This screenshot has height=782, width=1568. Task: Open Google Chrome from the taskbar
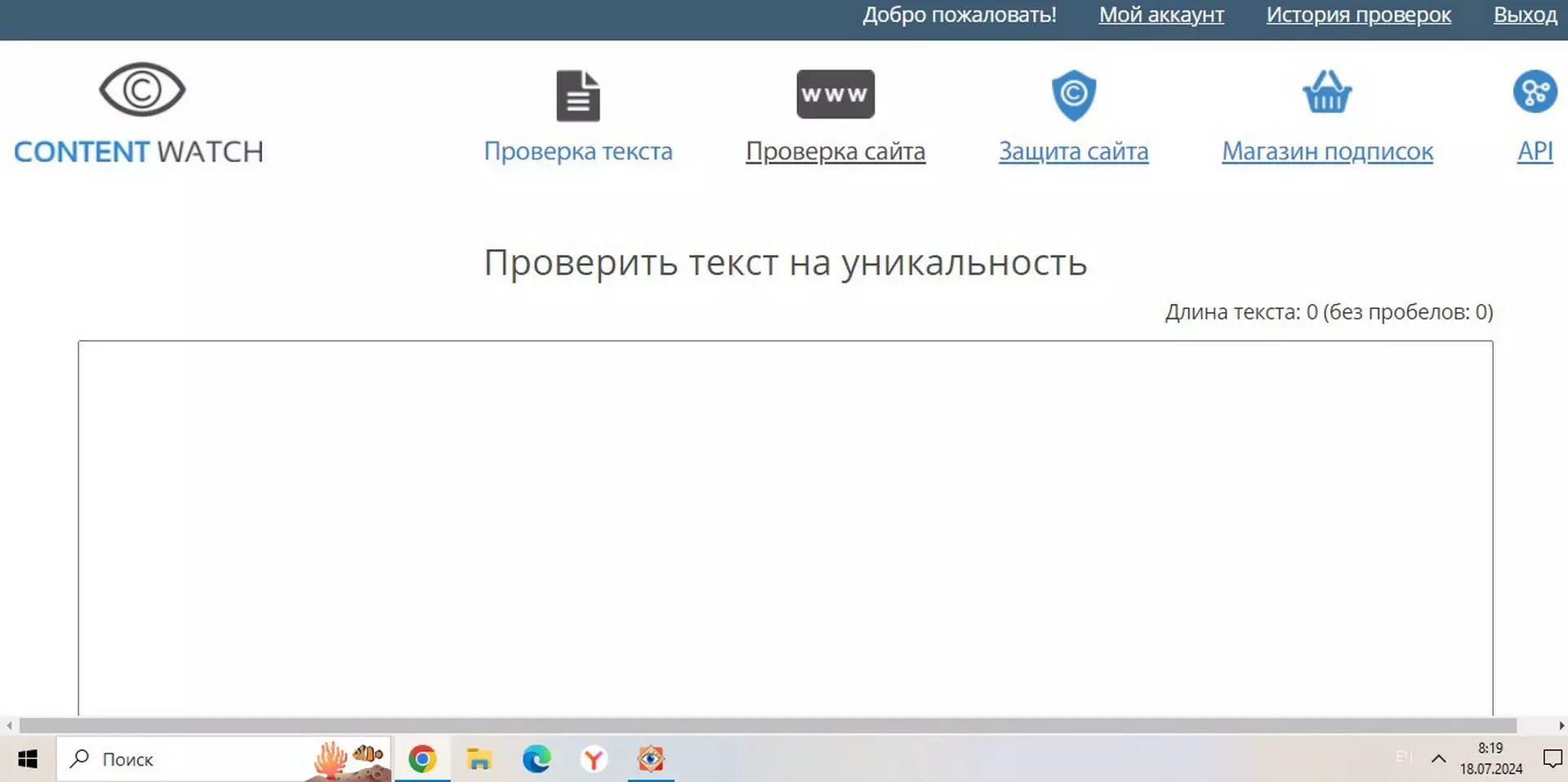click(422, 759)
